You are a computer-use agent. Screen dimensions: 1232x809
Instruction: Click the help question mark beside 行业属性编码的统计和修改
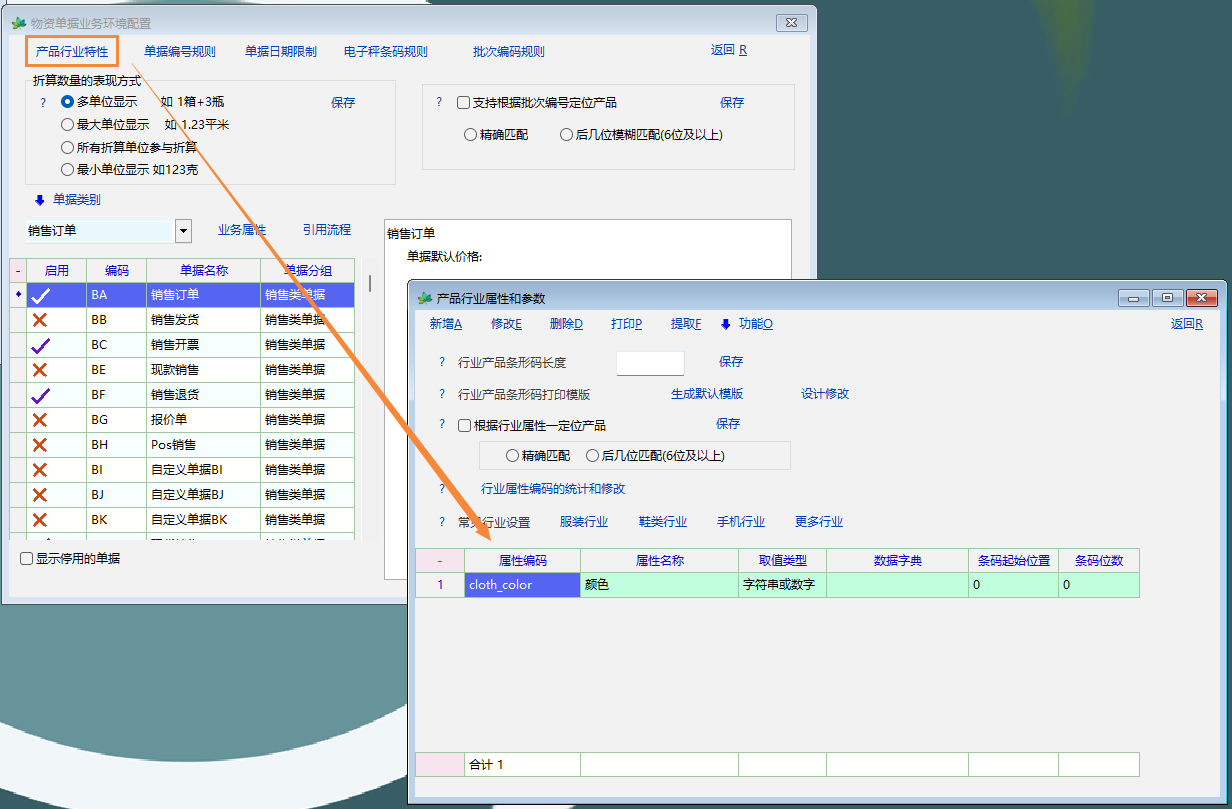click(442, 489)
